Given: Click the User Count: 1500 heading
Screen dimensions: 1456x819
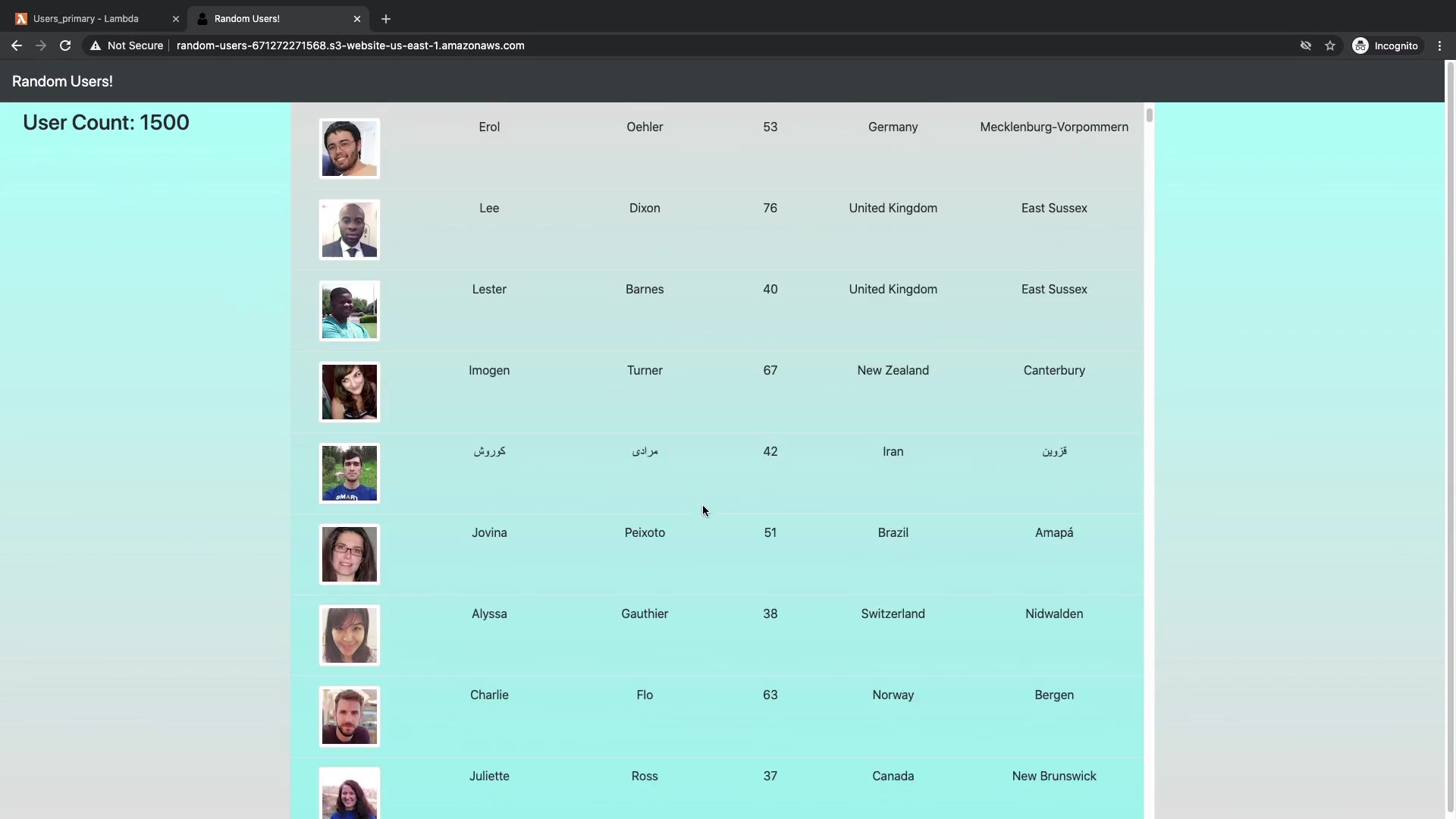Looking at the screenshot, I should [106, 123].
